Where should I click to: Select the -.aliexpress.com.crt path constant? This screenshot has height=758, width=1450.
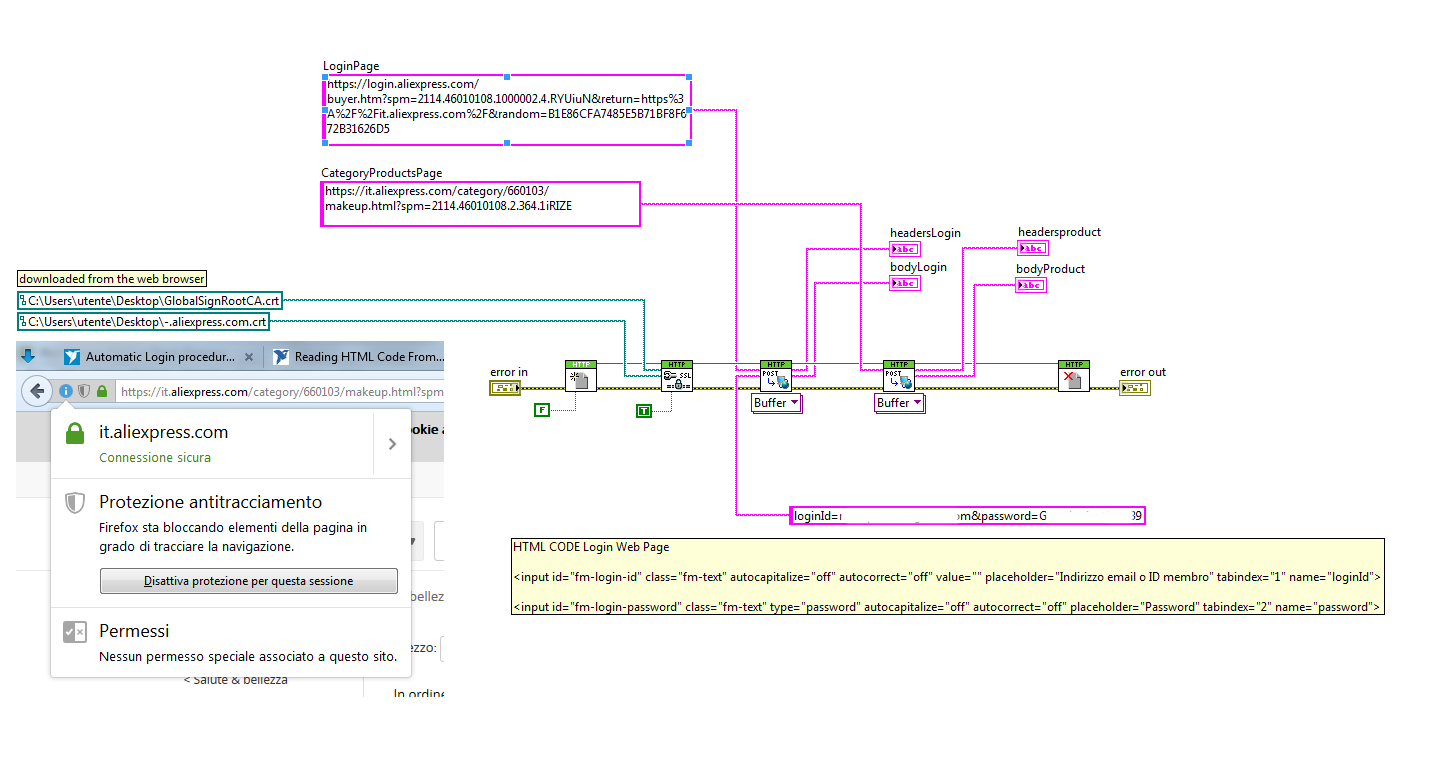click(x=144, y=321)
